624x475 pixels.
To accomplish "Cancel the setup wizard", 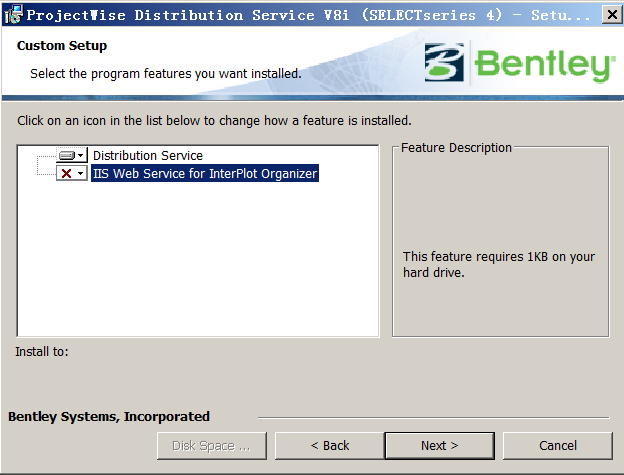I will (x=558, y=446).
